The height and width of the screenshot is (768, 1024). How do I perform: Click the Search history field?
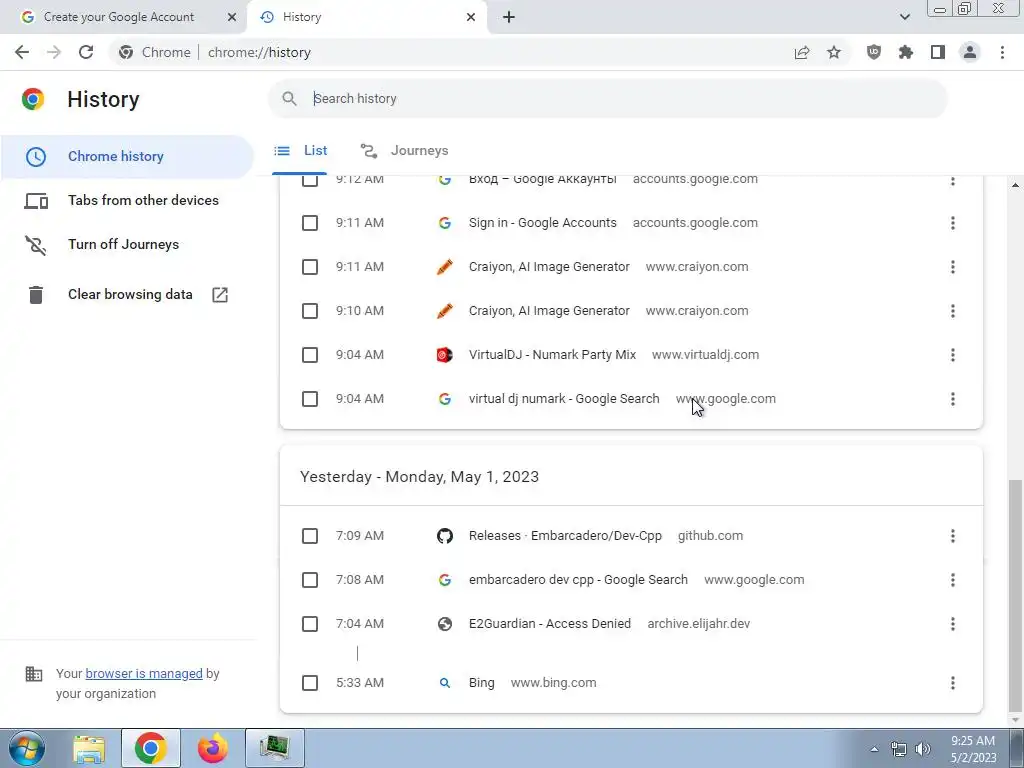click(607, 99)
